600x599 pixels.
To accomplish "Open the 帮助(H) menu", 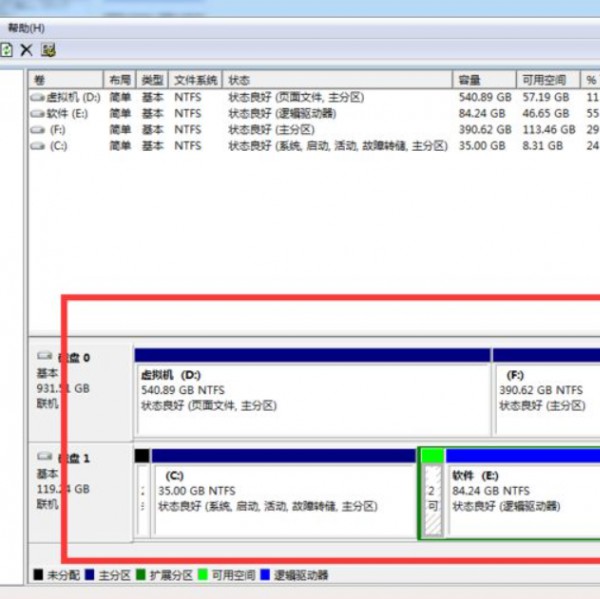I will coord(26,28).
